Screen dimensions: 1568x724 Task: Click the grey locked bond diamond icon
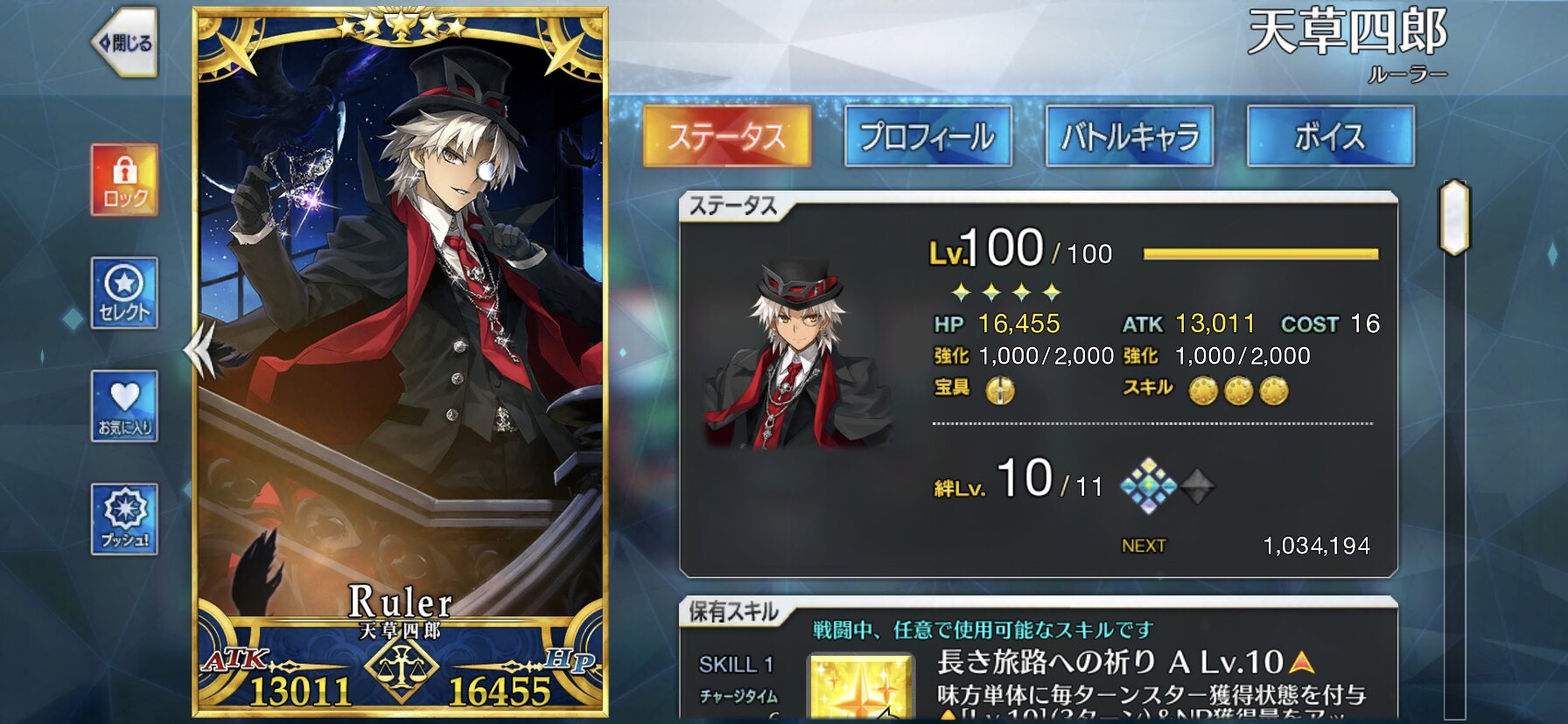point(1197,486)
